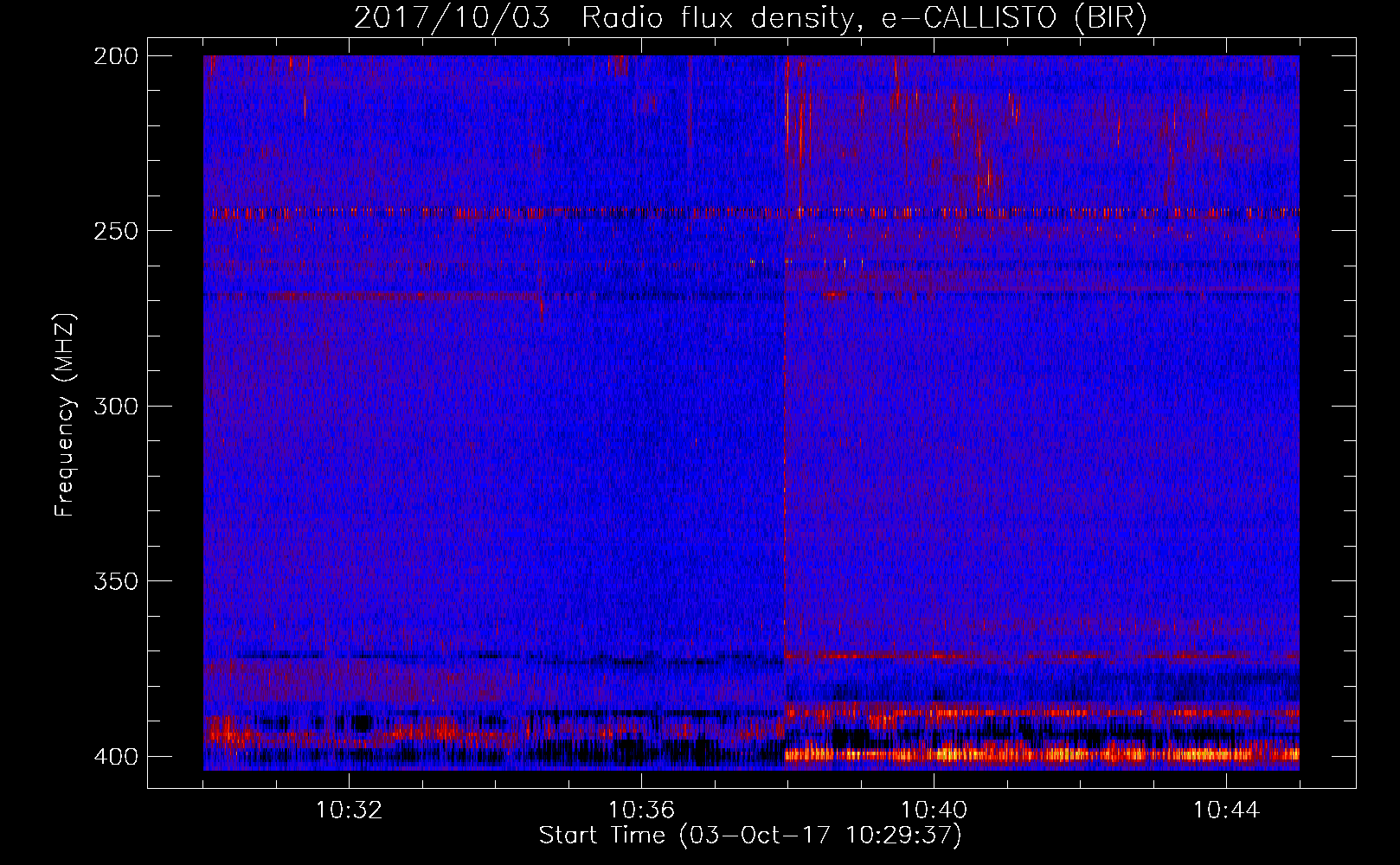Screen dimensions: 1400x865
Task: Click the 'Frequency (MHZ)' axis label
Action: [x=65, y=414]
